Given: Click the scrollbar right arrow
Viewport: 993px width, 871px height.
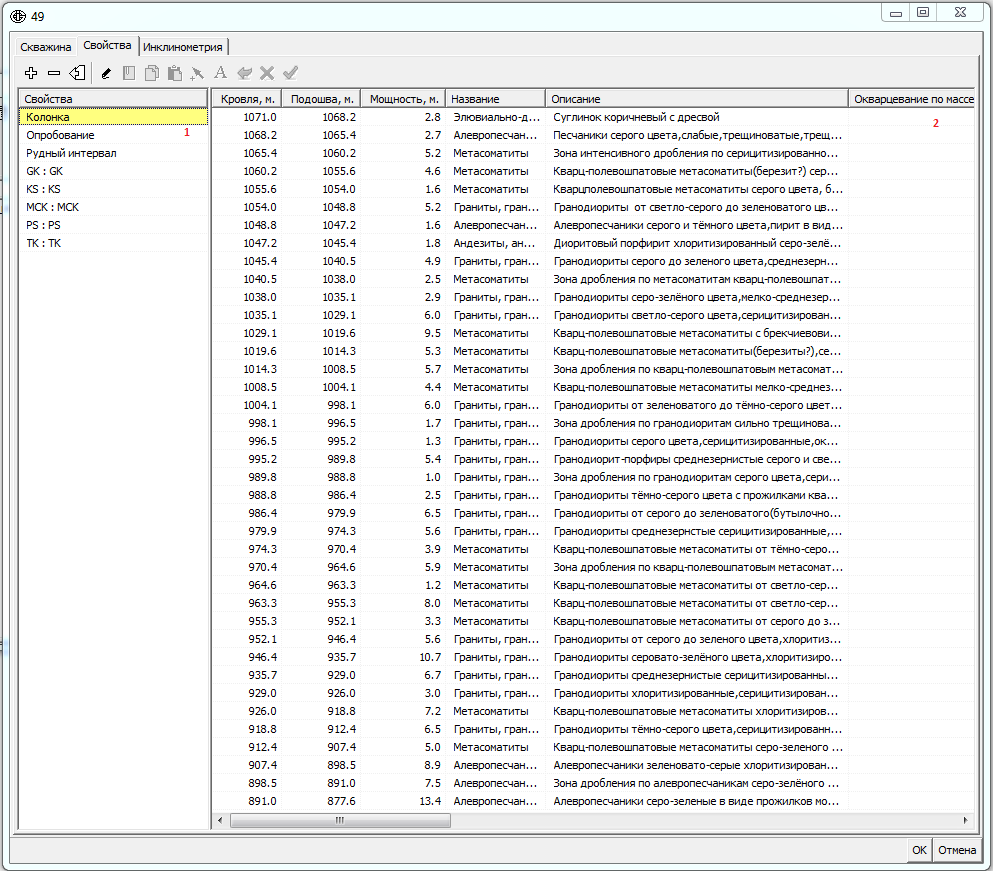Looking at the screenshot, I should click(x=966, y=820).
